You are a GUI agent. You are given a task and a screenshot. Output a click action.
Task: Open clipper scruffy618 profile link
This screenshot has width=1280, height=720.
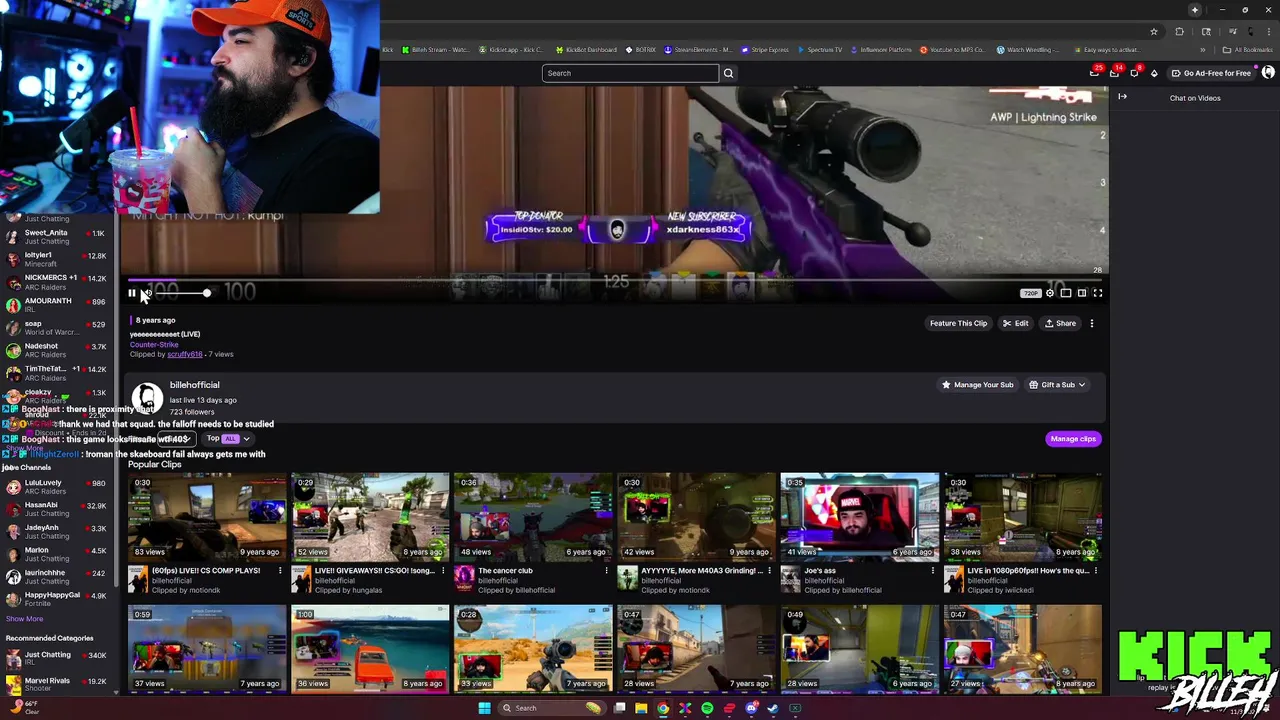185,354
